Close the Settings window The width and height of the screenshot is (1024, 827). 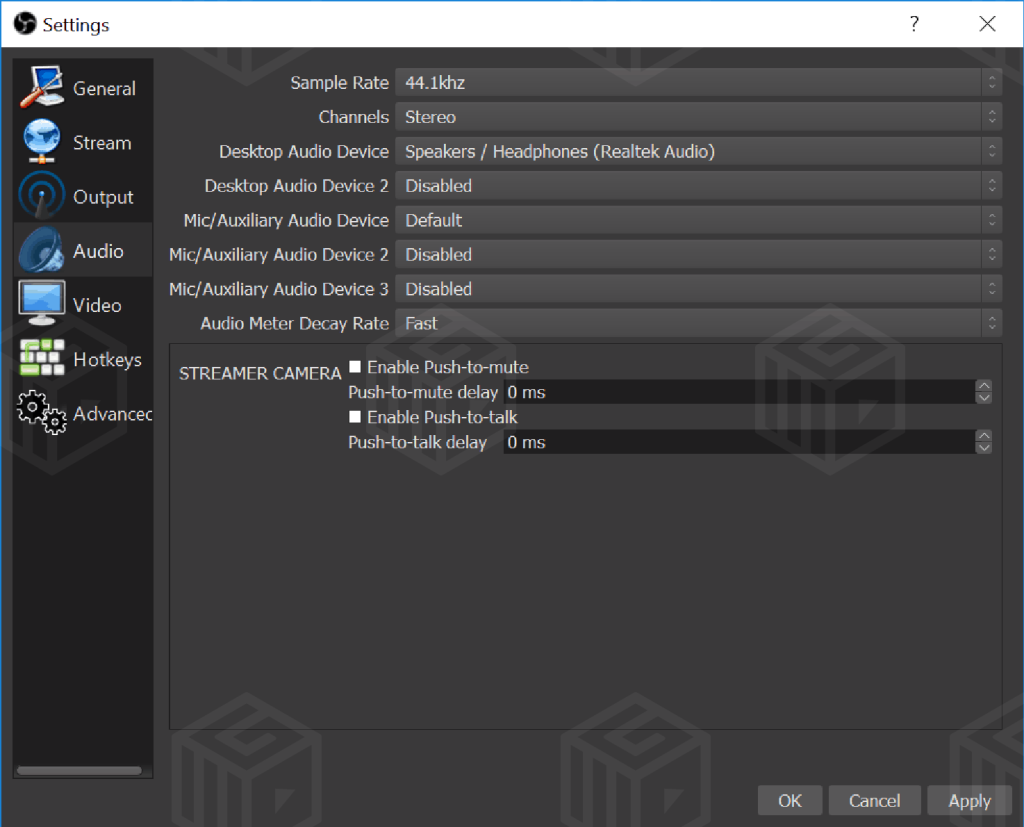pyautogui.click(x=987, y=24)
